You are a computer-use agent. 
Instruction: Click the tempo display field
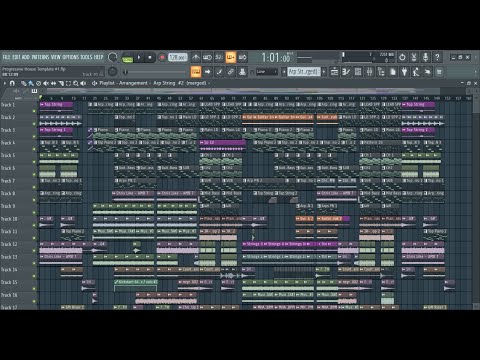pos(177,58)
